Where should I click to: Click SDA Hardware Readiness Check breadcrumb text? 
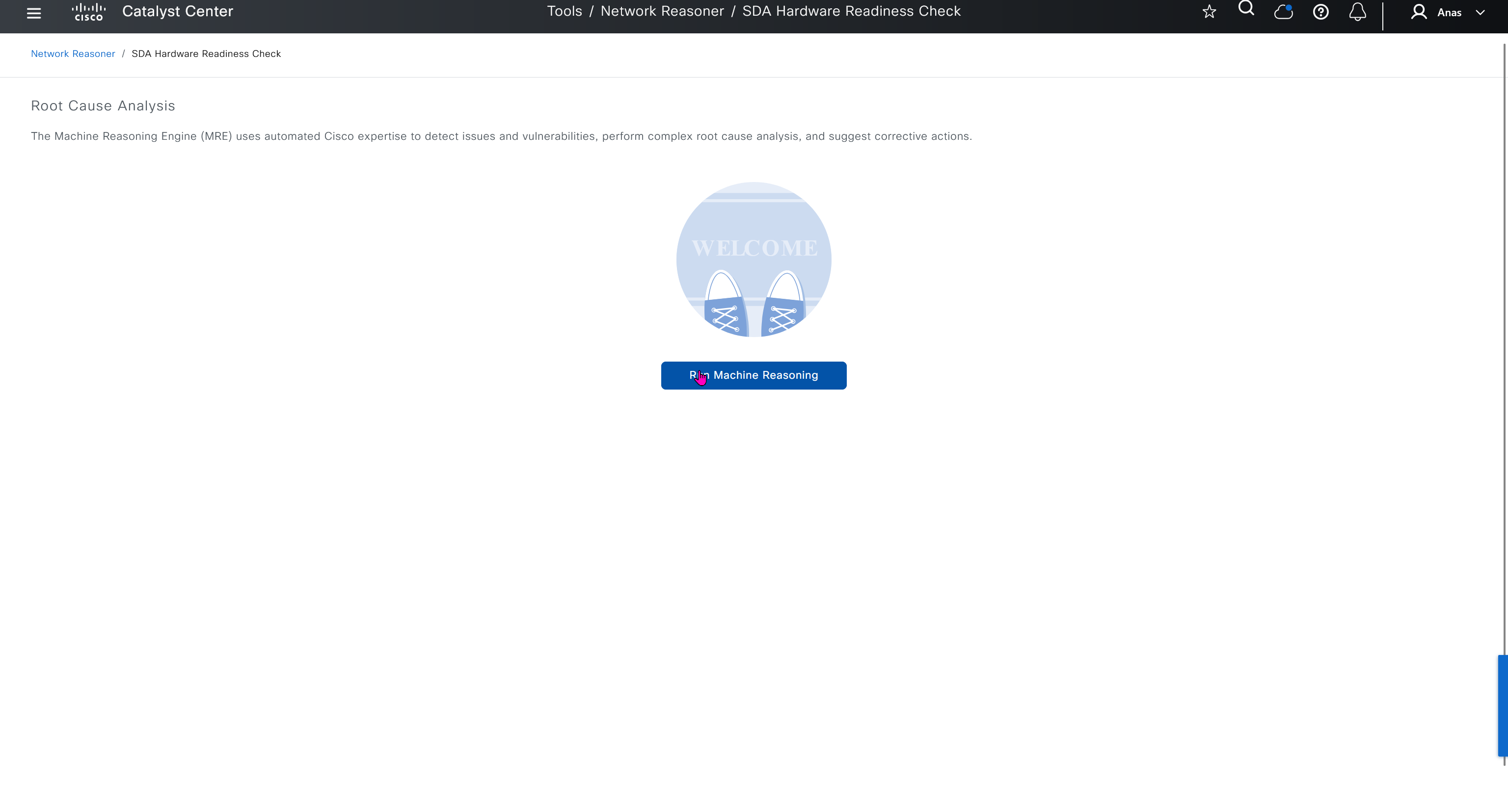pos(206,53)
